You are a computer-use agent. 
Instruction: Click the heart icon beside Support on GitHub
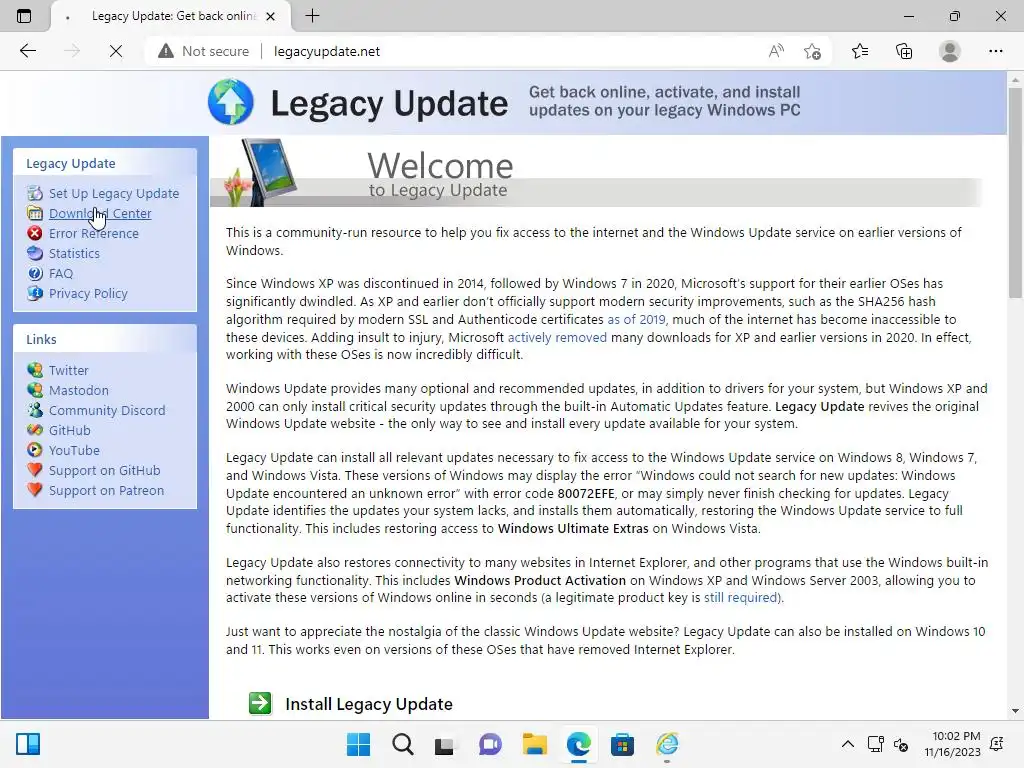pyautogui.click(x=35, y=470)
